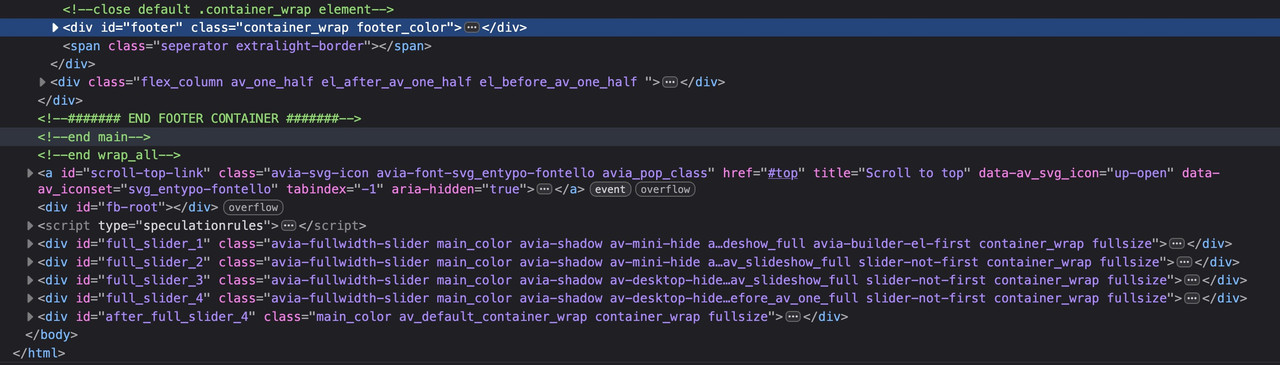Viewport: 1280px width, 365px height.
Task: Click the id value "full_slider_3"
Action: [x=152, y=280]
